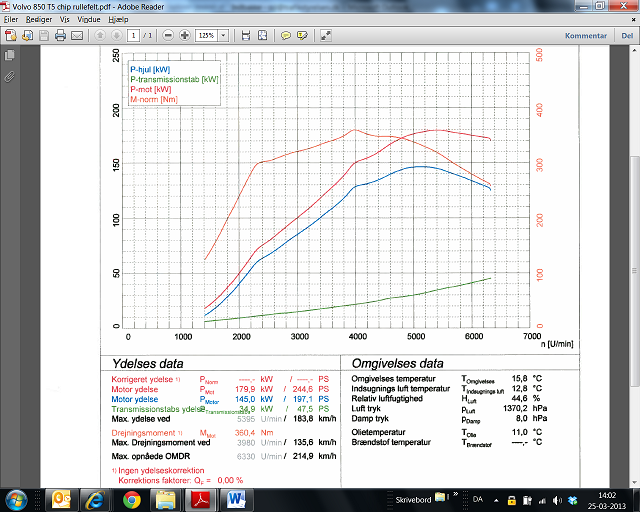Click the Dropbox tray icon
The height and width of the screenshot is (512, 640).
tap(573, 500)
